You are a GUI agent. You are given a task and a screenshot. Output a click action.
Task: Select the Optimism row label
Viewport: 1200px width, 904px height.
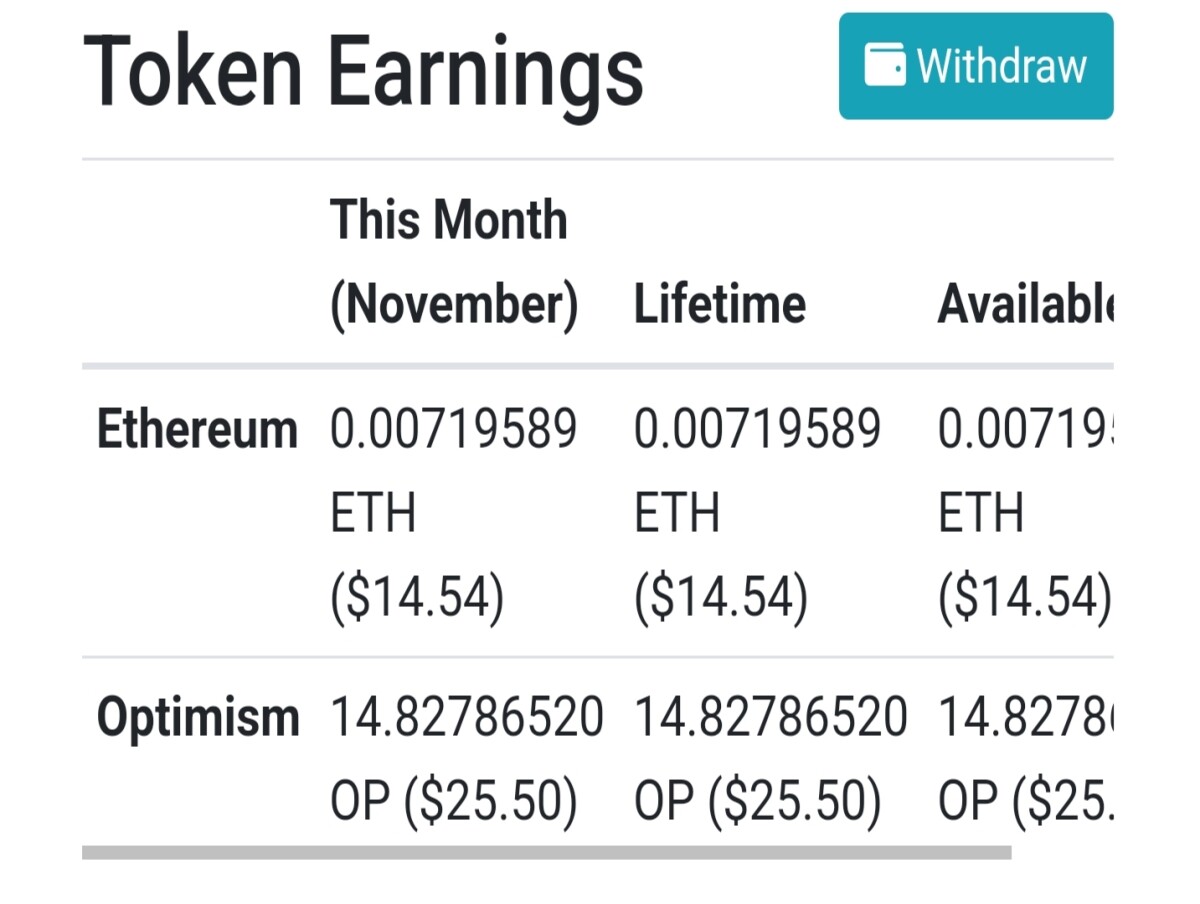pyautogui.click(x=198, y=717)
